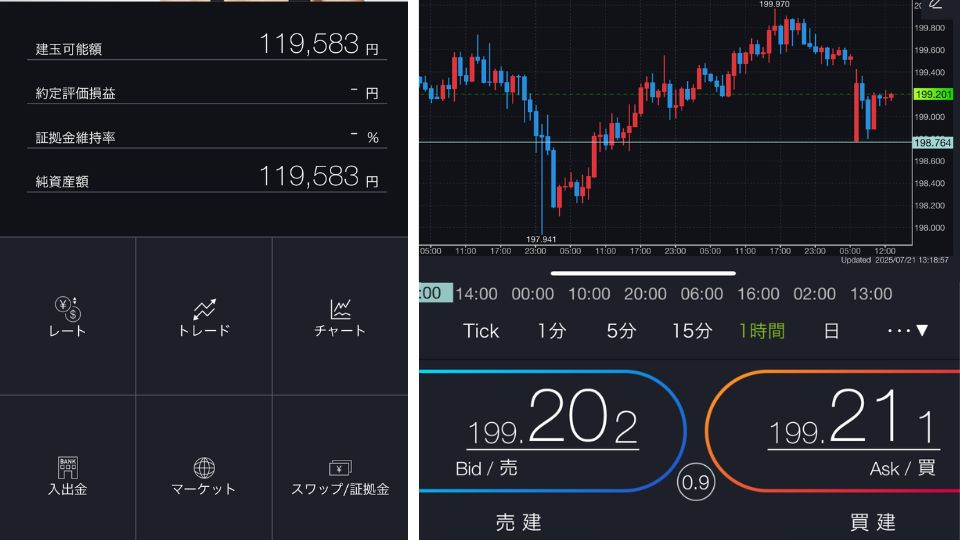Tap the 0.9 spread circle

click(695, 483)
